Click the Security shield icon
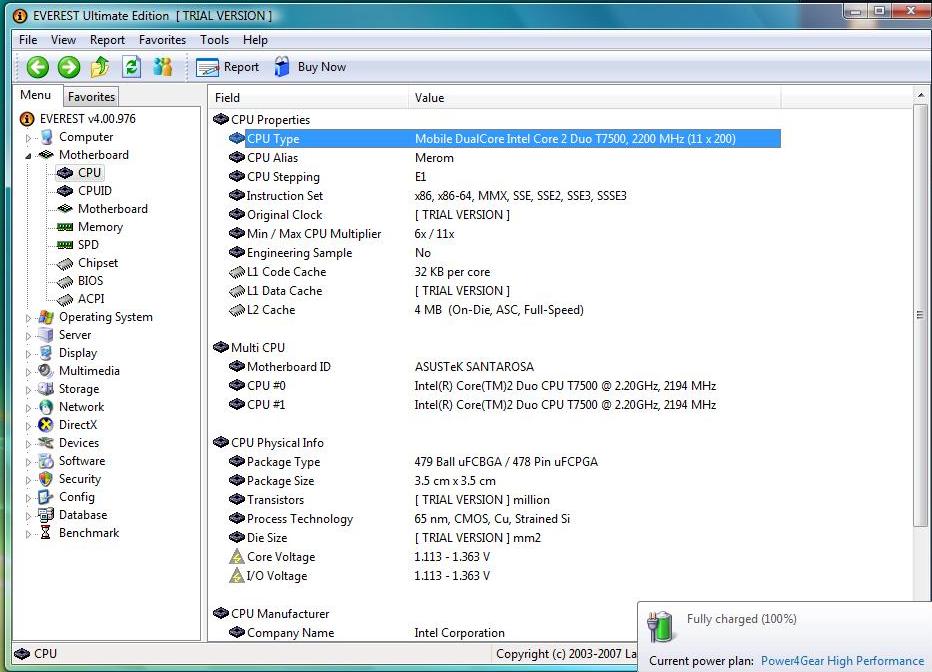The image size is (932, 672). click(x=45, y=479)
